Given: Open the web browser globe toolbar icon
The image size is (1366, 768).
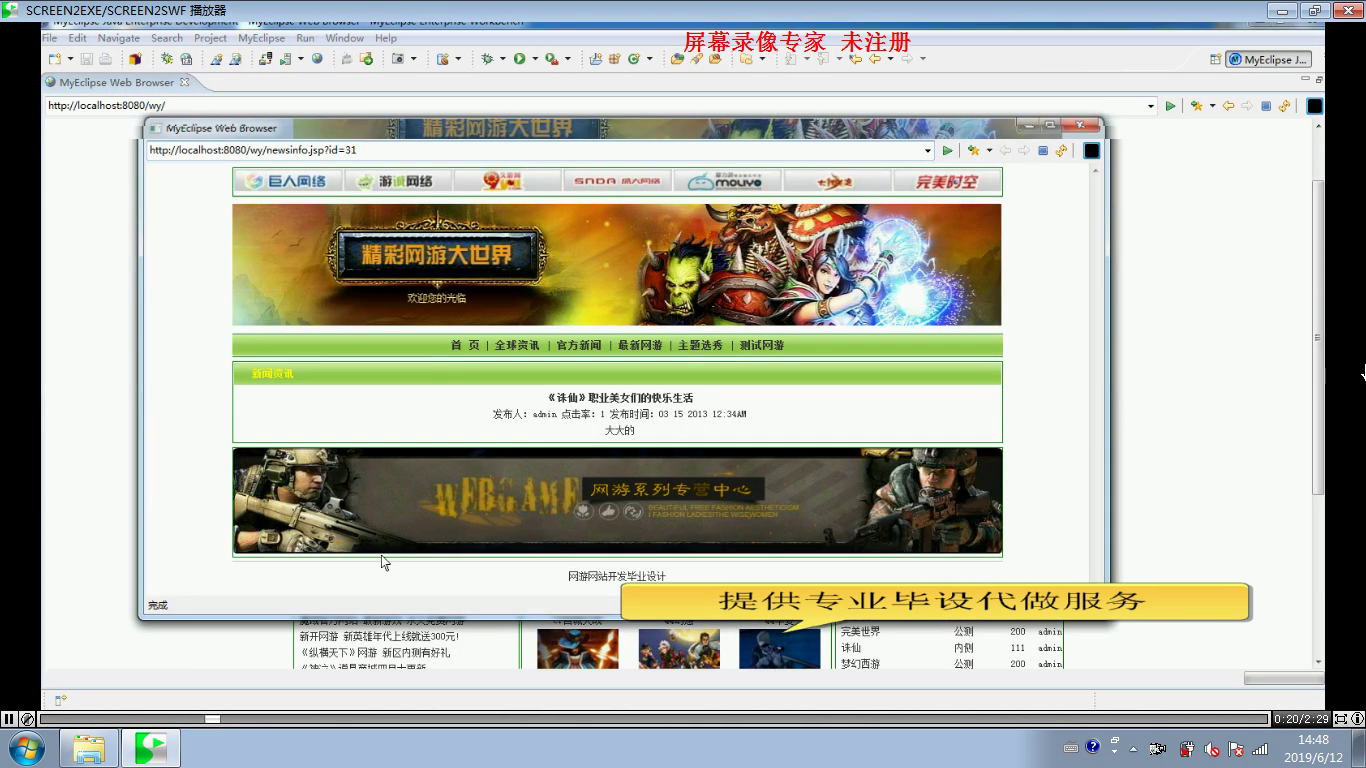Looking at the screenshot, I should 317,59.
